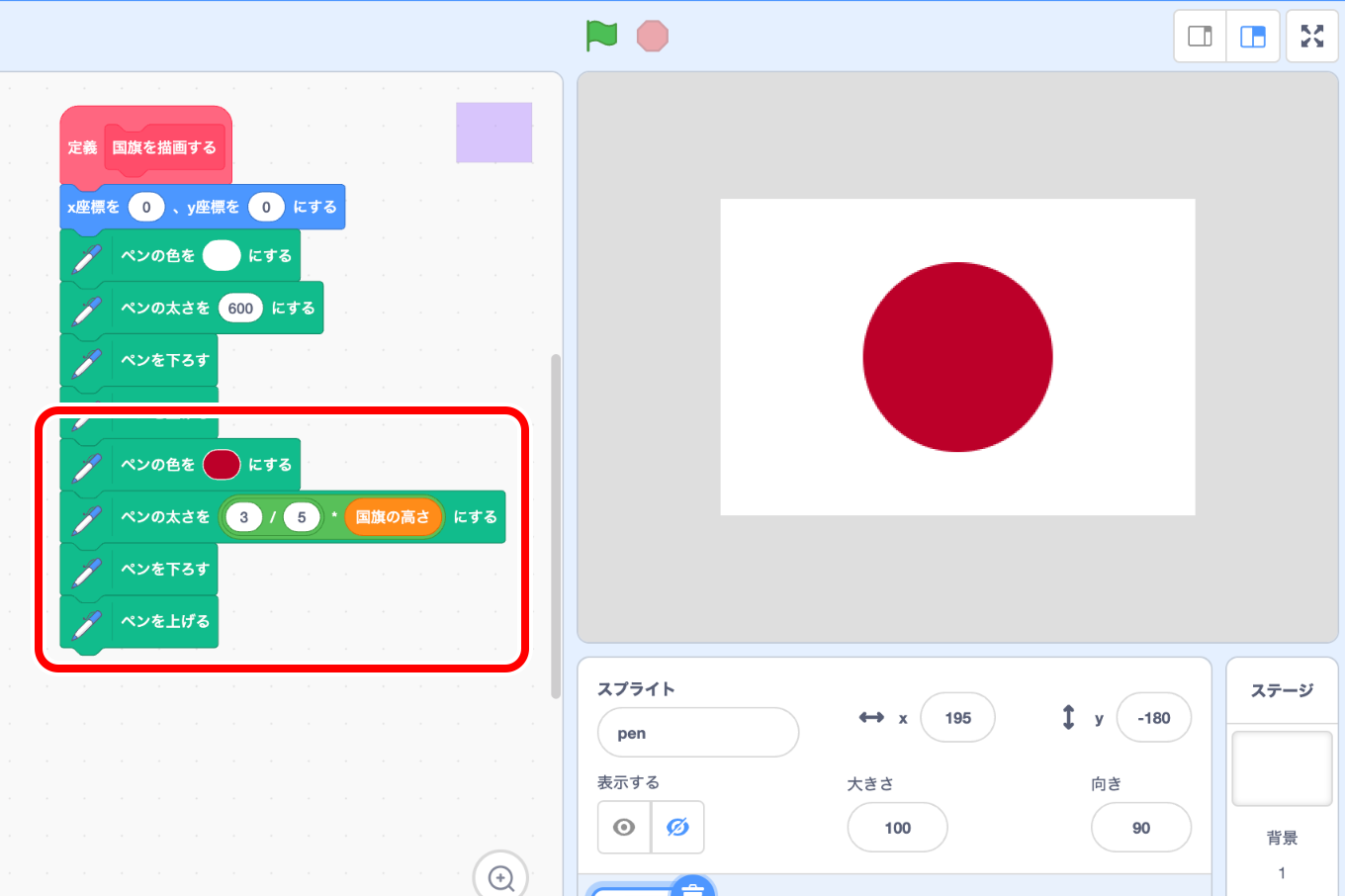The width and height of the screenshot is (1345, 896).
Task: Click the 国旗の高さ variable block
Action: click(x=393, y=517)
